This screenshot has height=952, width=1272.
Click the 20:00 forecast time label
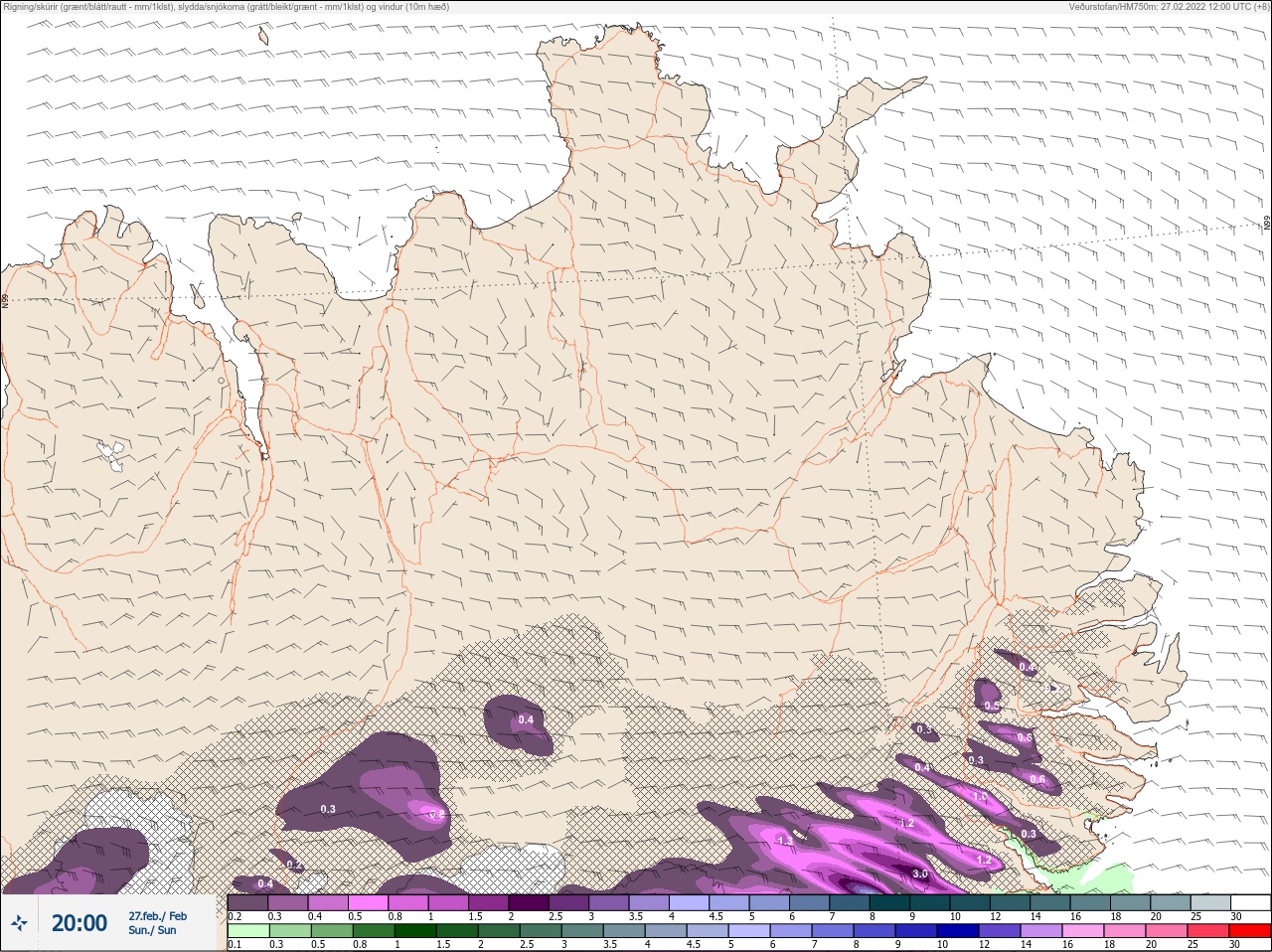pos(79,923)
